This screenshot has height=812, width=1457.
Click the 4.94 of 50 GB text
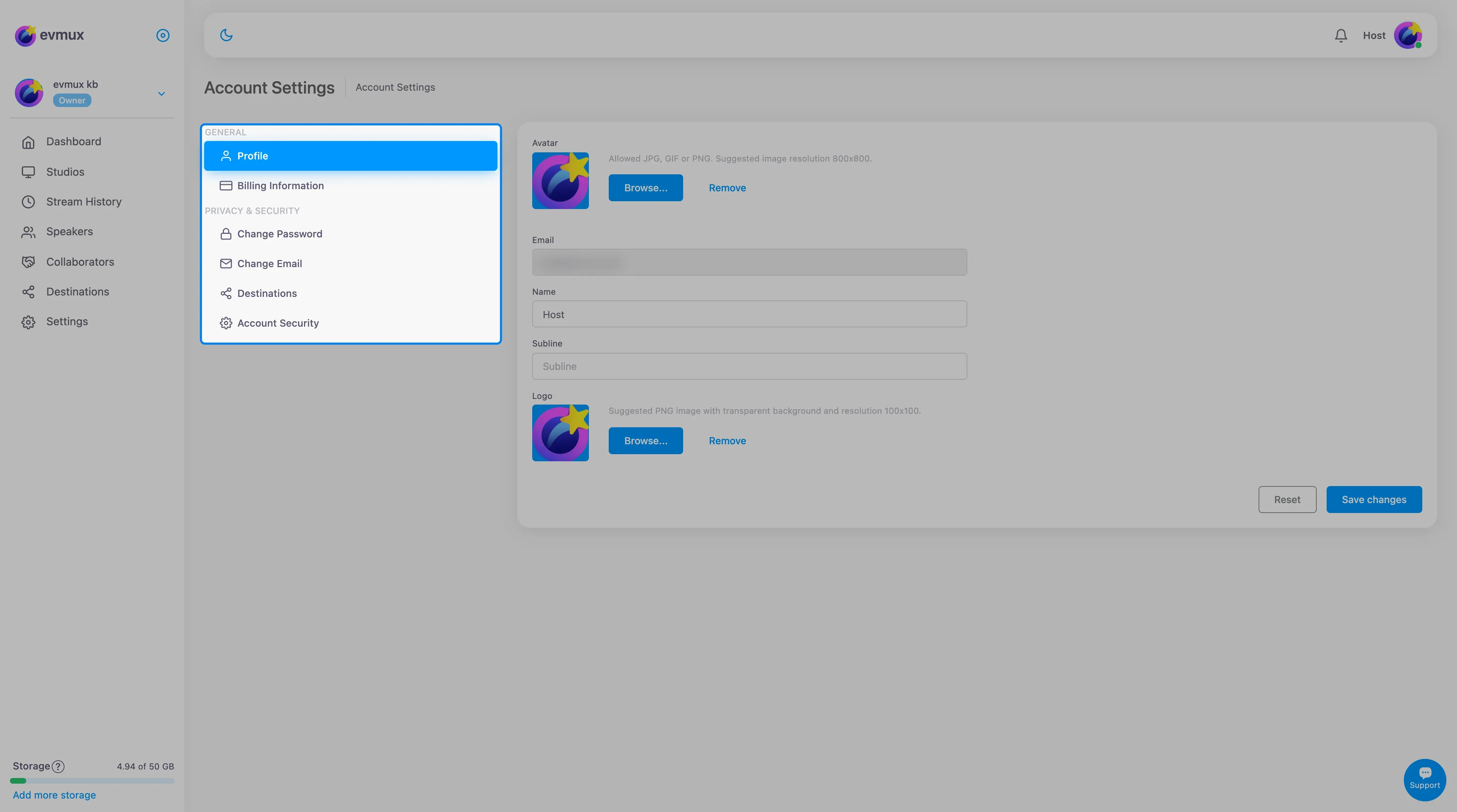[145, 766]
